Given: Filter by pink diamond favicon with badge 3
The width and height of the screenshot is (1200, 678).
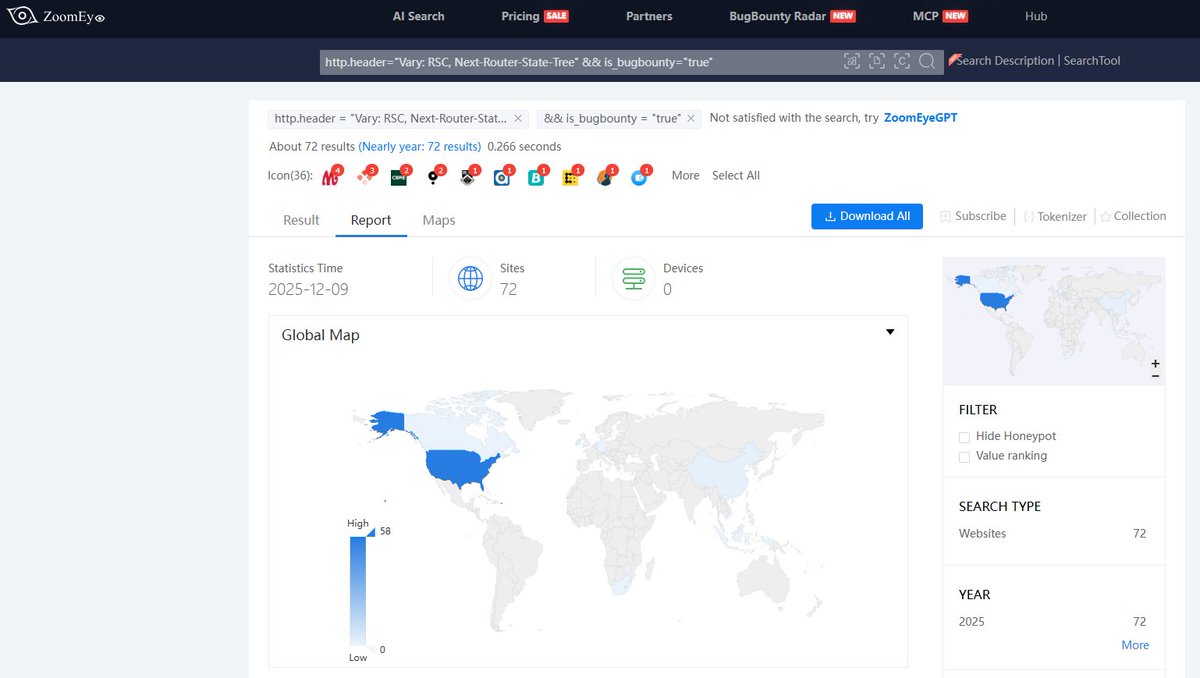Looking at the screenshot, I should click(365, 177).
